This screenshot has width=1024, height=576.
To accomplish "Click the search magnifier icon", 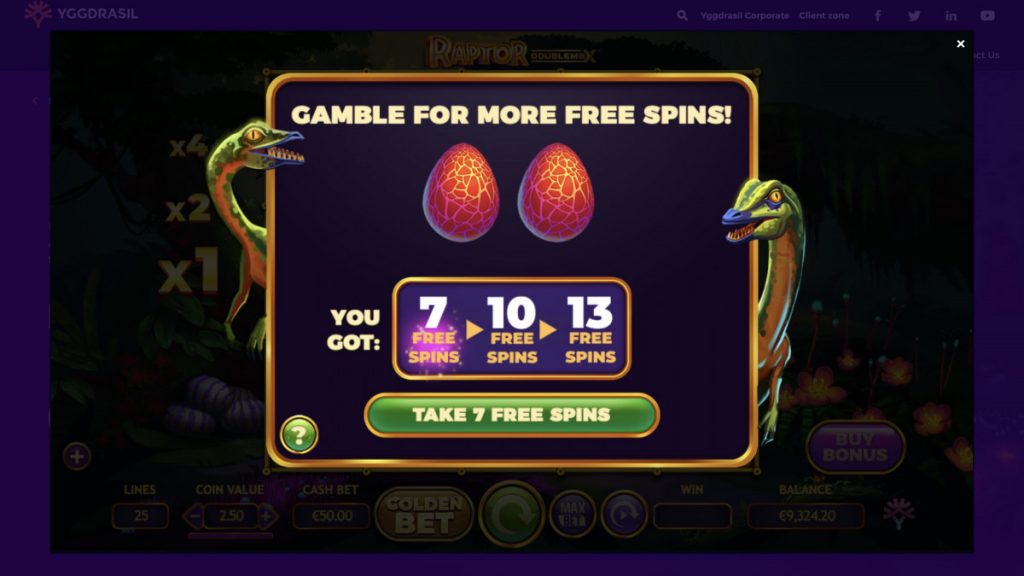I will [x=682, y=15].
